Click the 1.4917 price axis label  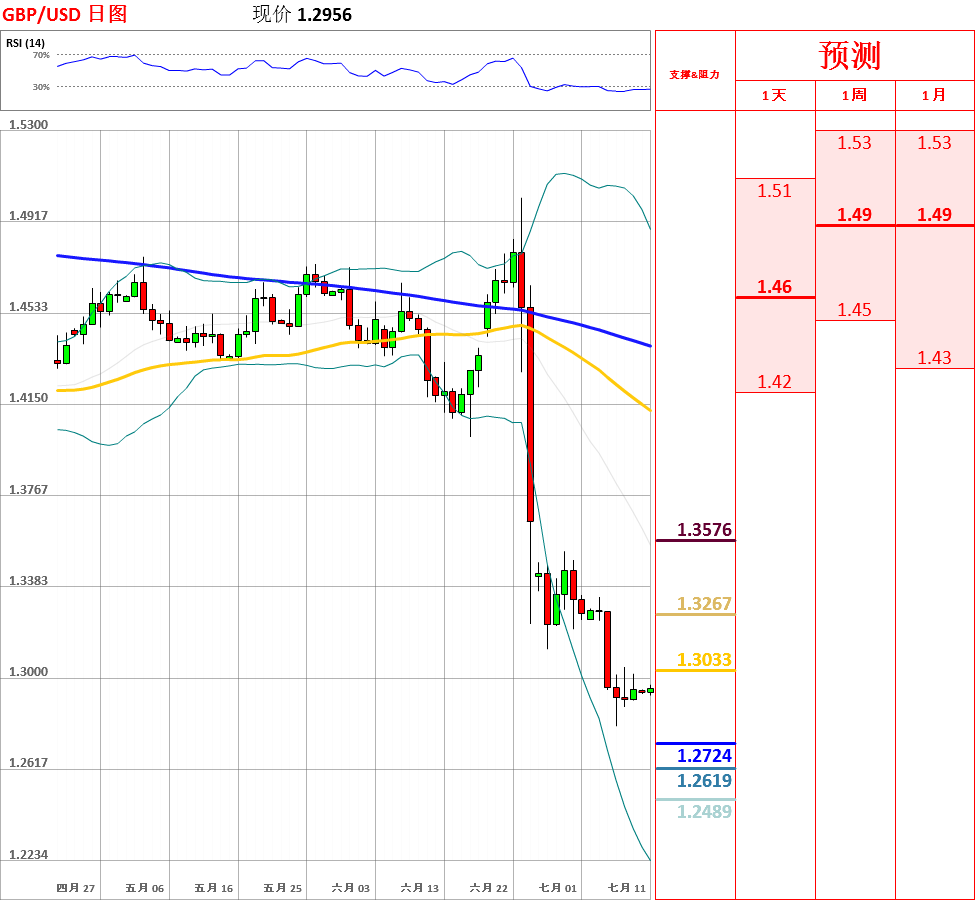(x=29, y=216)
